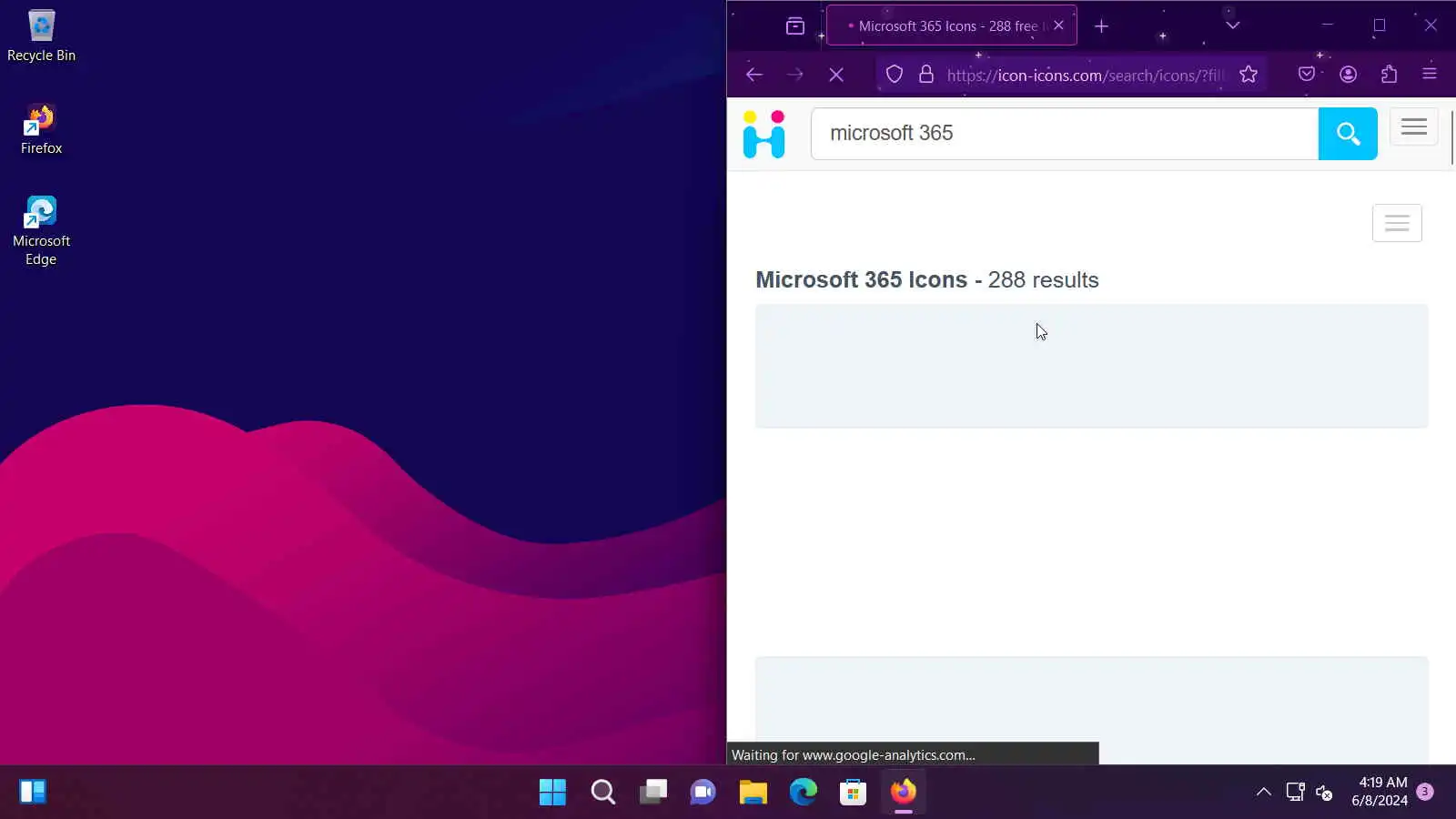The width and height of the screenshot is (1456, 819).
Task: Edit the 'microsoft 365' search field
Action: tap(1065, 134)
